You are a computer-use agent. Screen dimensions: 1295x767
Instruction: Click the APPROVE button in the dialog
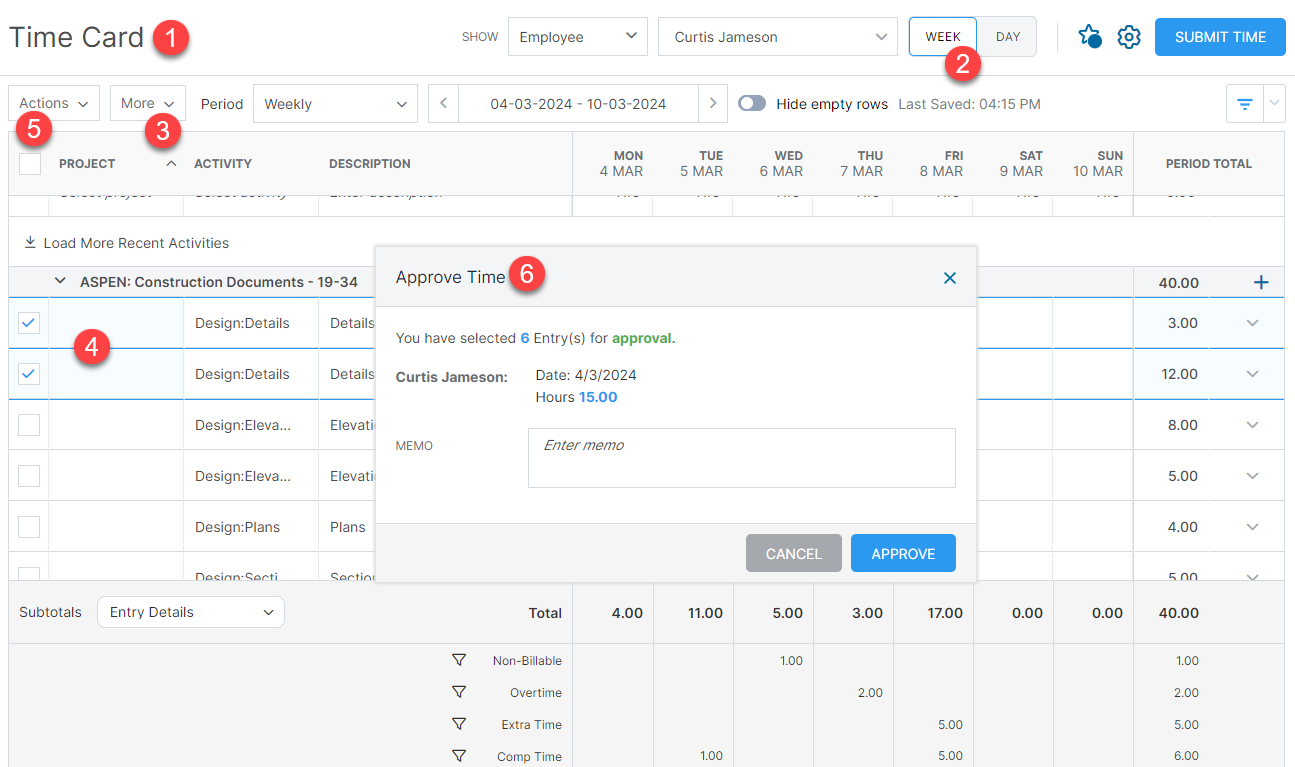903,552
